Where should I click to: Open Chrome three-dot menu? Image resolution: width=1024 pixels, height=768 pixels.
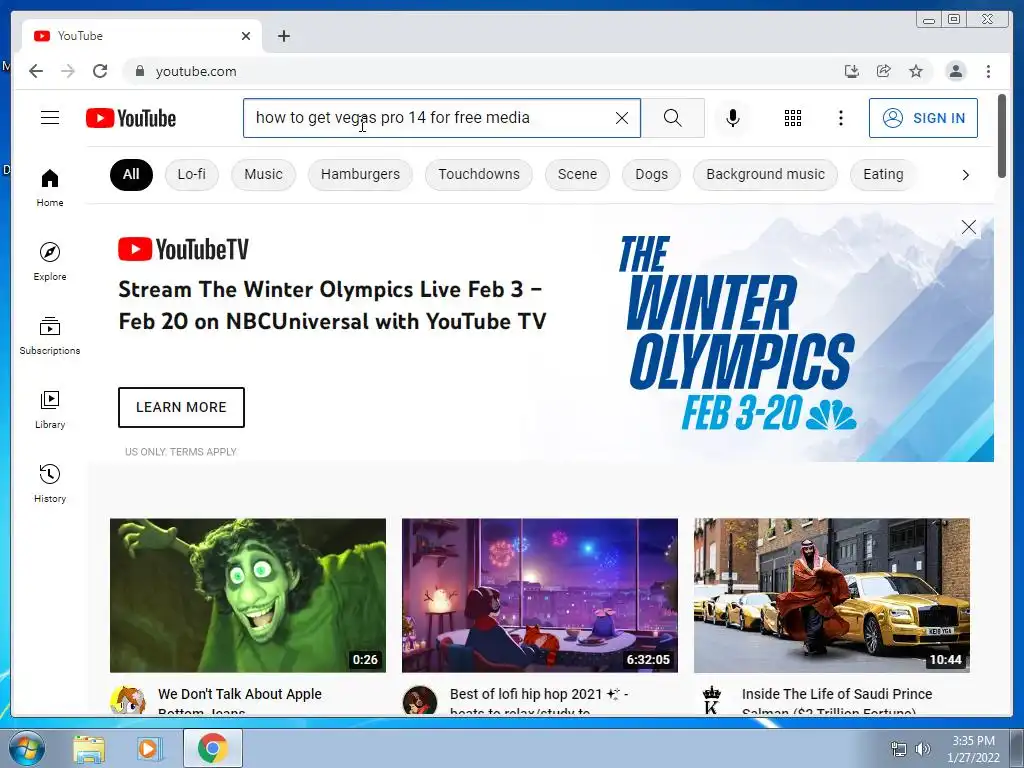[x=988, y=71]
